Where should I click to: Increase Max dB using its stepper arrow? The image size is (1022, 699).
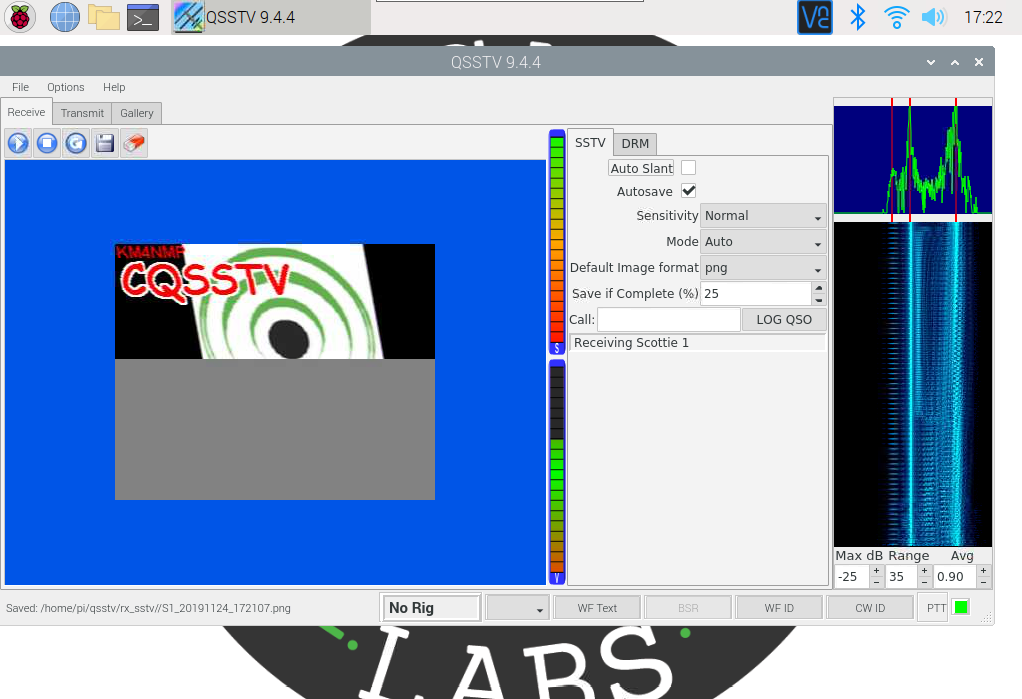(x=876, y=571)
